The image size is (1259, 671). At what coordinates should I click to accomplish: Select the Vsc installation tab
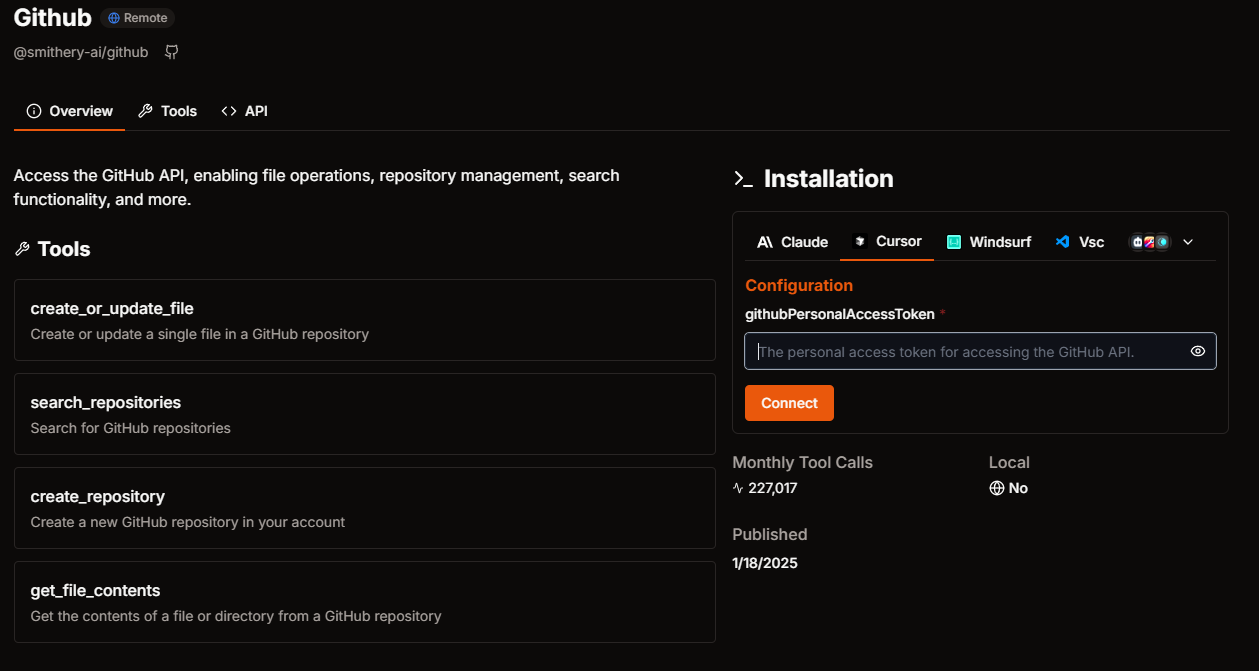click(1080, 242)
